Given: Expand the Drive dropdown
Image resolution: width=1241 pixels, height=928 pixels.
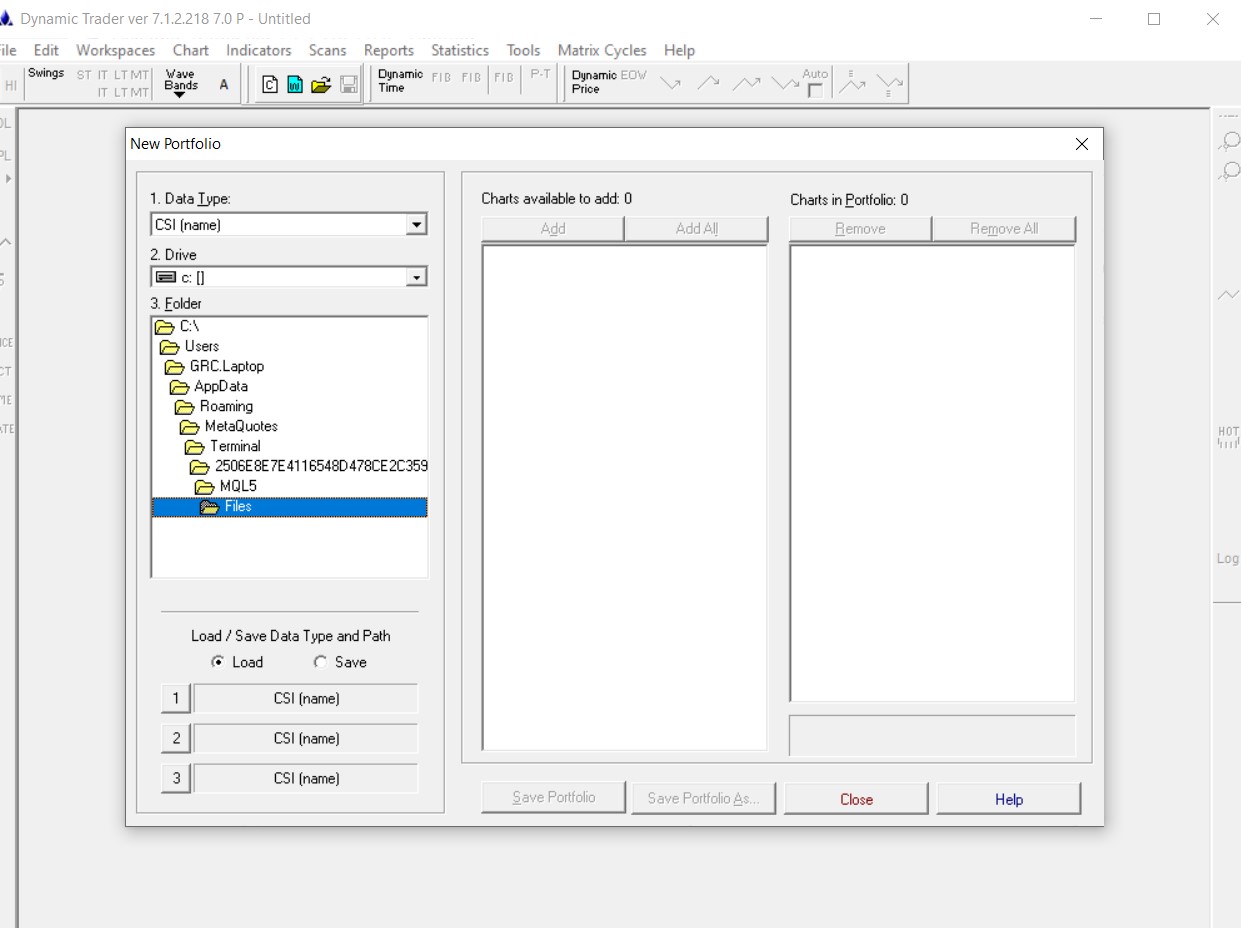Looking at the screenshot, I should click(416, 277).
